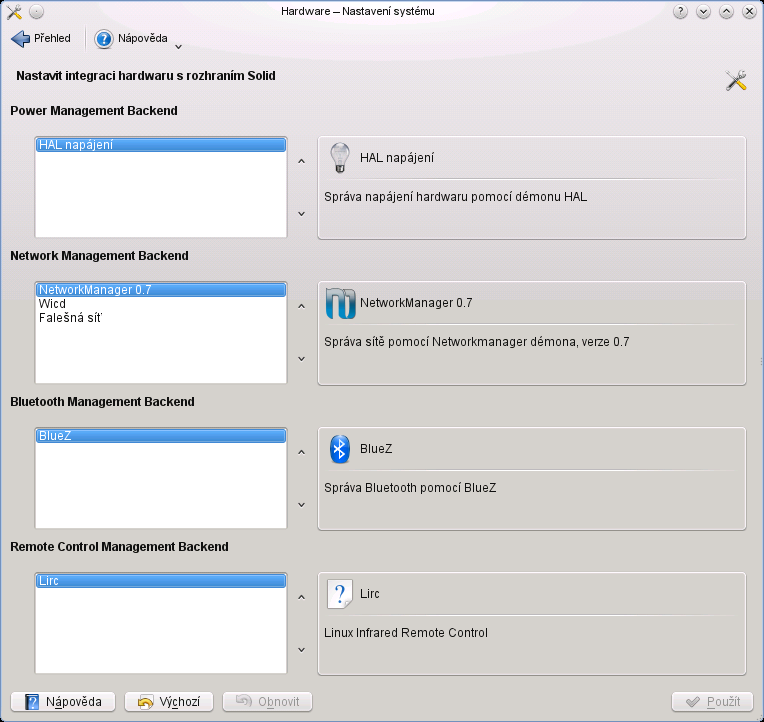Click the tools icon in the title bar

[x=14, y=12]
